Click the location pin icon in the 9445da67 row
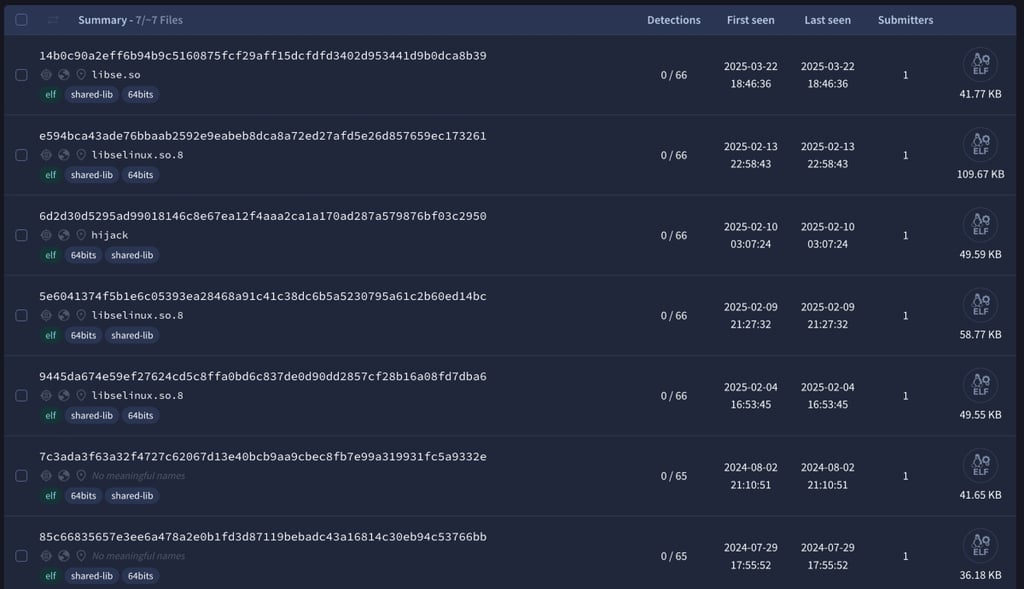The height and width of the screenshot is (589, 1024). click(x=81, y=396)
